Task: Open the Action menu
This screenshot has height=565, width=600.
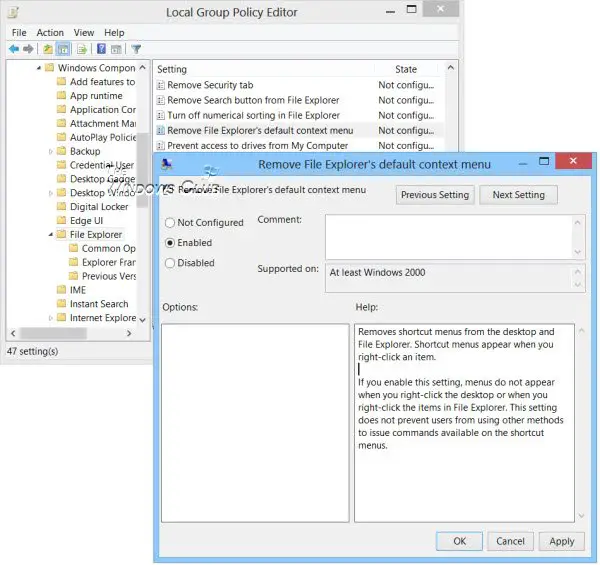Action: [50, 33]
